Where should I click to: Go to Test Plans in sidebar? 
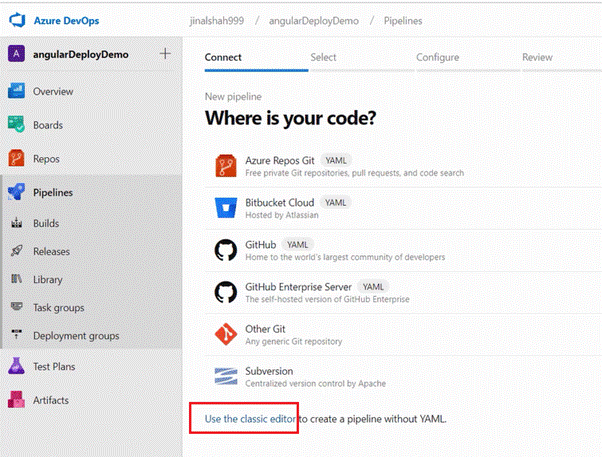54,366
